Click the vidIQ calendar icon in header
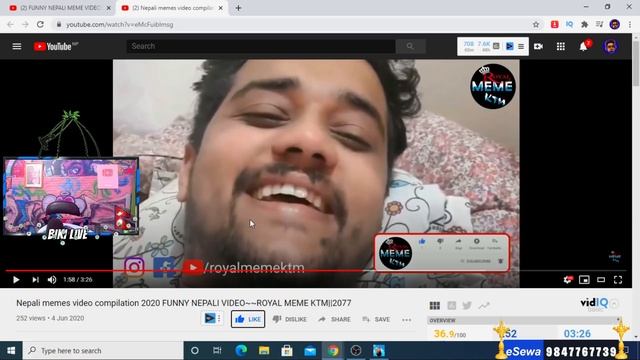The height and width of the screenshot is (360, 640). [x=496, y=47]
